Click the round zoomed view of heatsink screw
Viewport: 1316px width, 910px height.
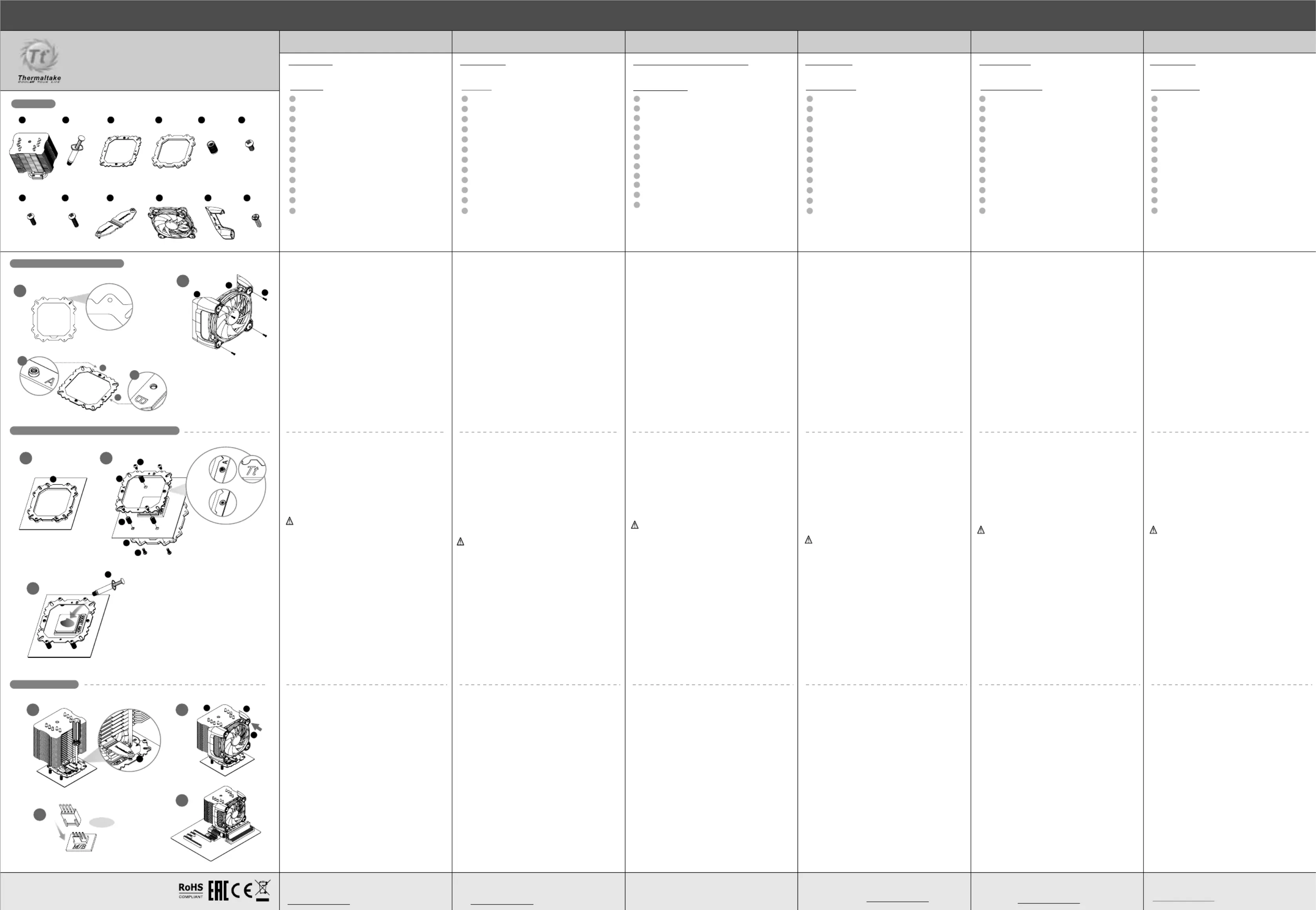pyautogui.click(x=129, y=740)
